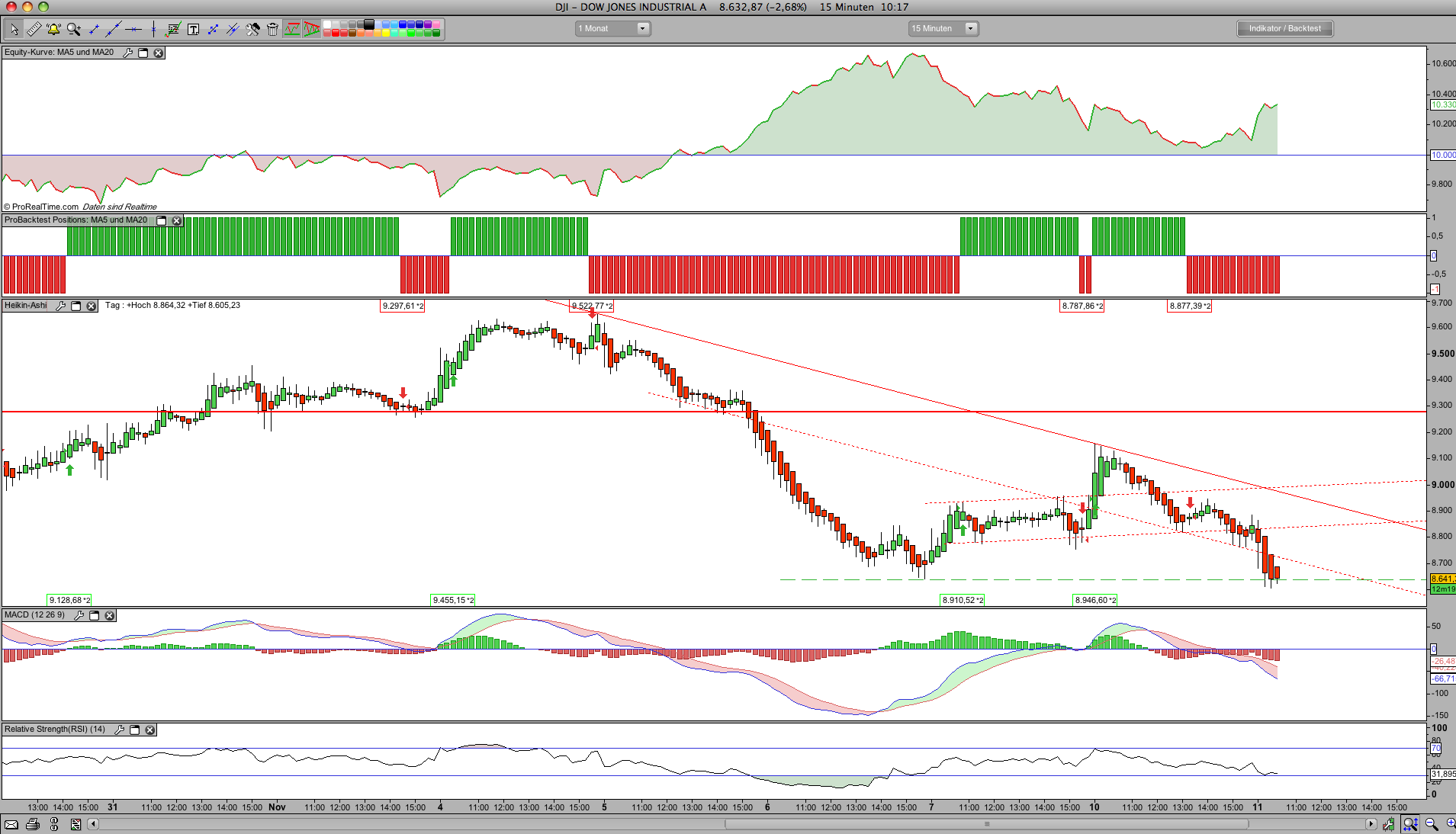This screenshot has width=1456, height=834.
Task: Maximize the ProBacktest Positions panel
Action: [x=161, y=220]
